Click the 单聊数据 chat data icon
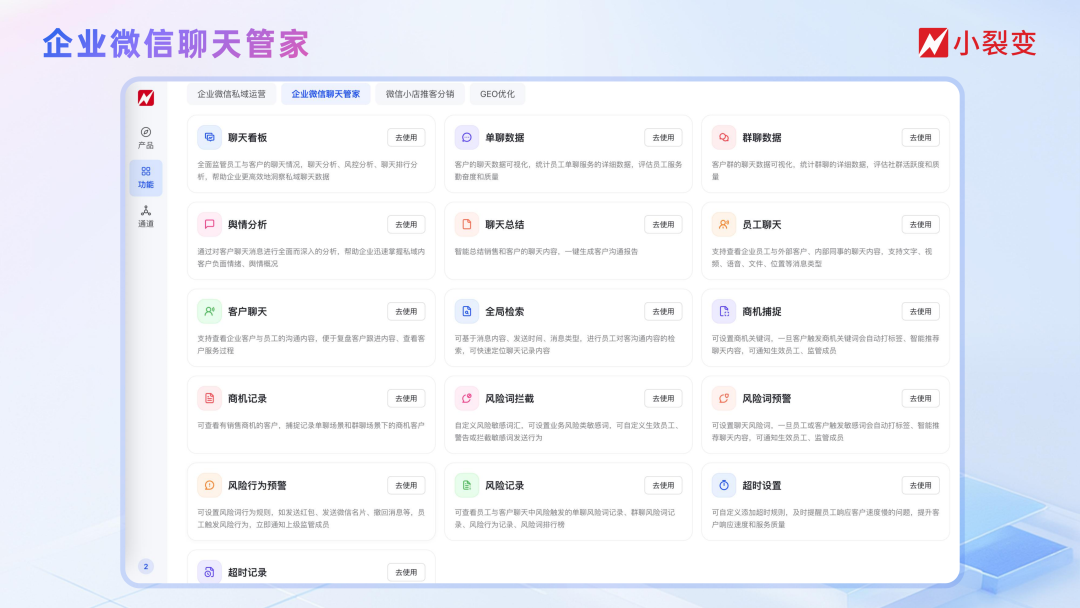This screenshot has height=608, width=1080. (x=467, y=136)
